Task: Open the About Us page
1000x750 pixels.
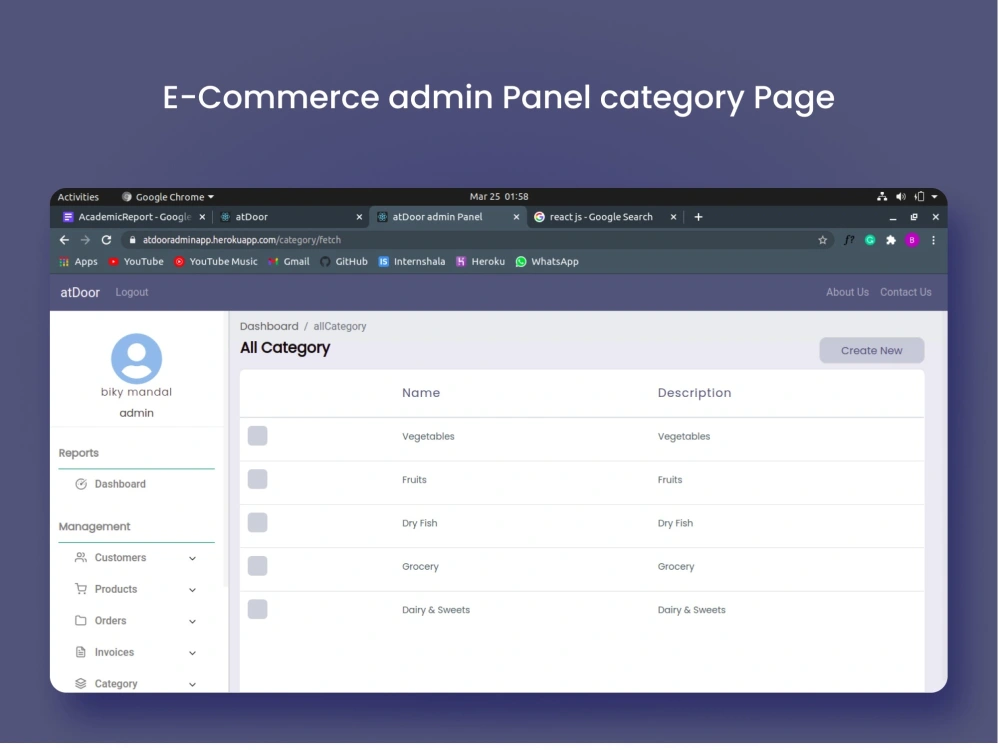Action: pos(848,293)
